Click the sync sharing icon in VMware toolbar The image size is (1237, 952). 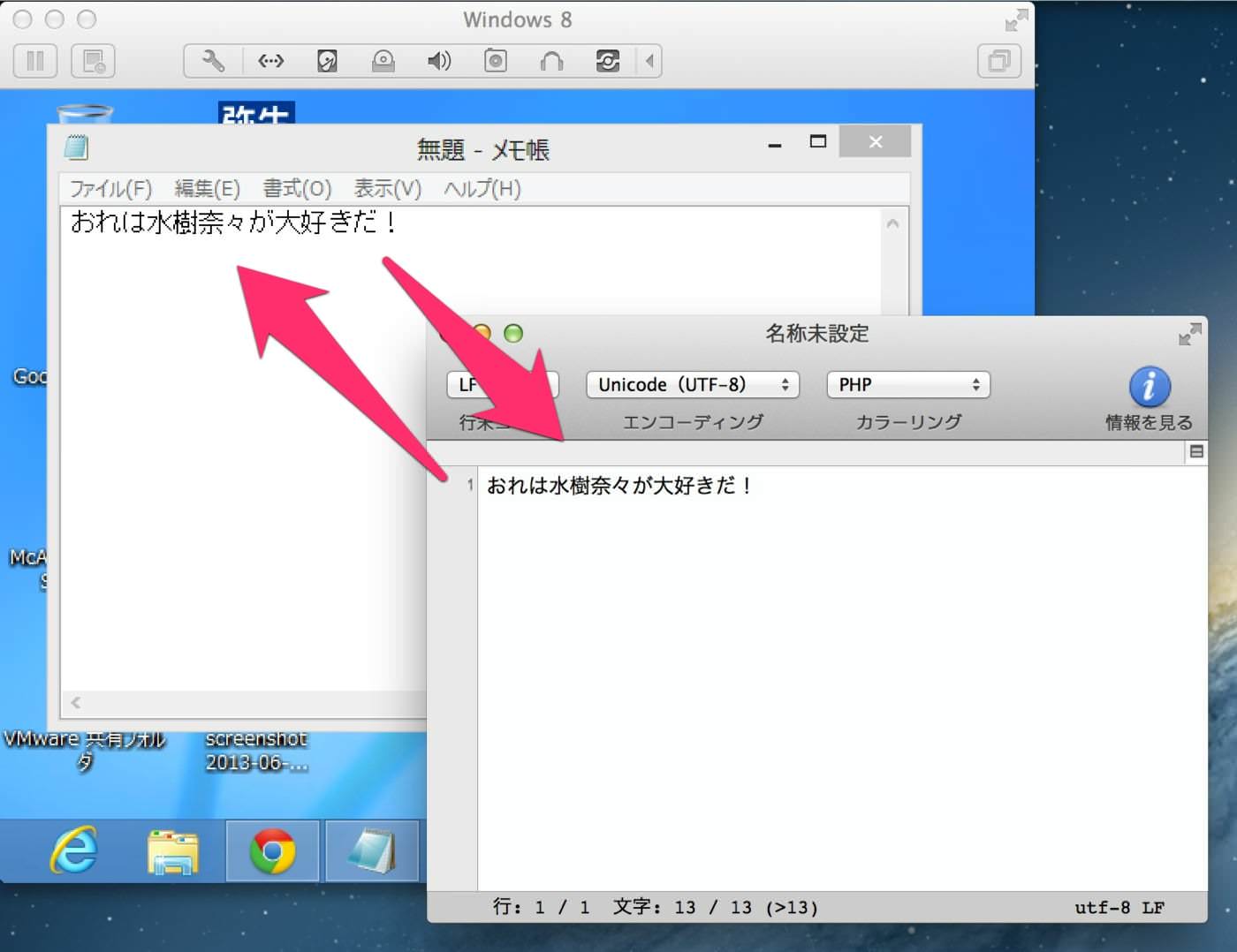click(x=608, y=61)
